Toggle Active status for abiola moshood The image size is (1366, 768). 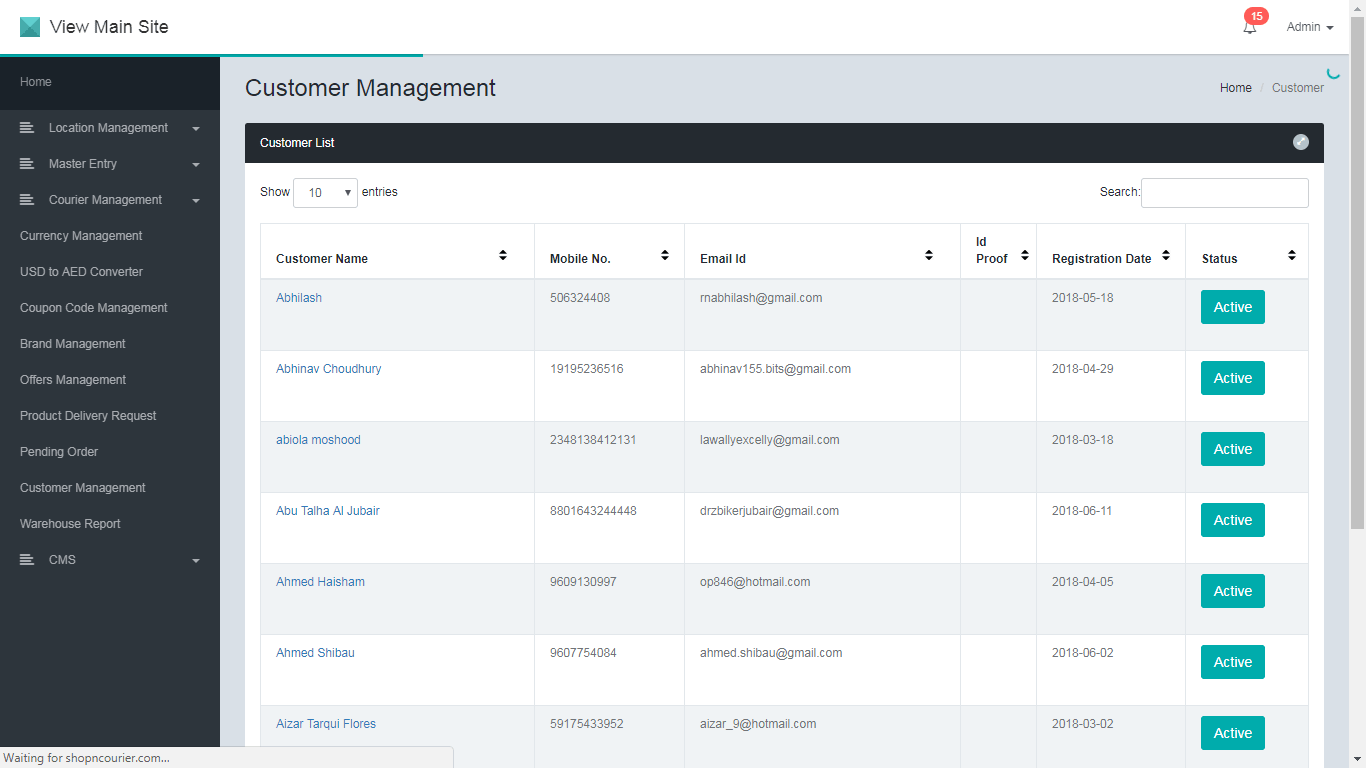tap(1232, 449)
